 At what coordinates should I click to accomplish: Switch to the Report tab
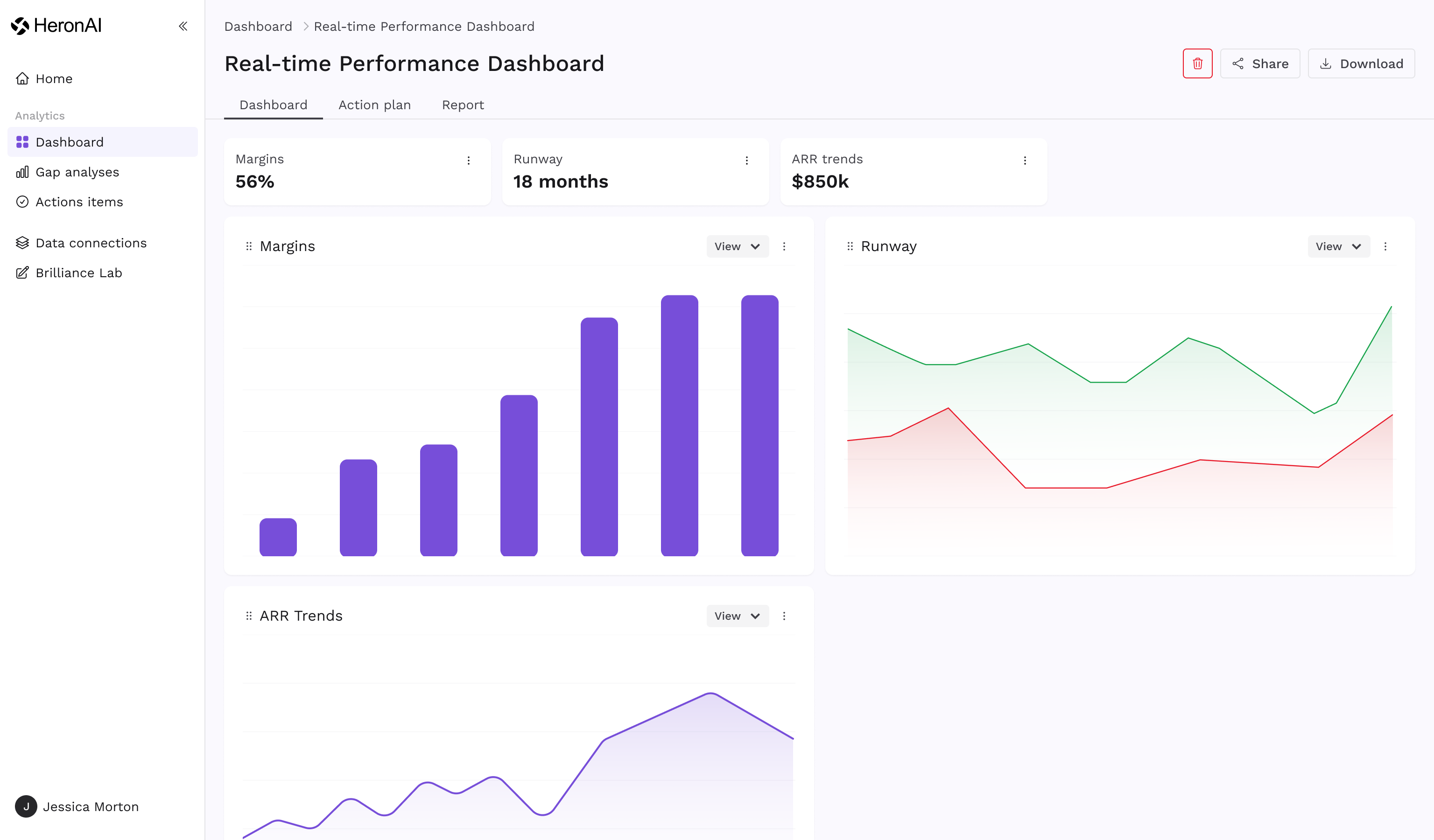(463, 105)
